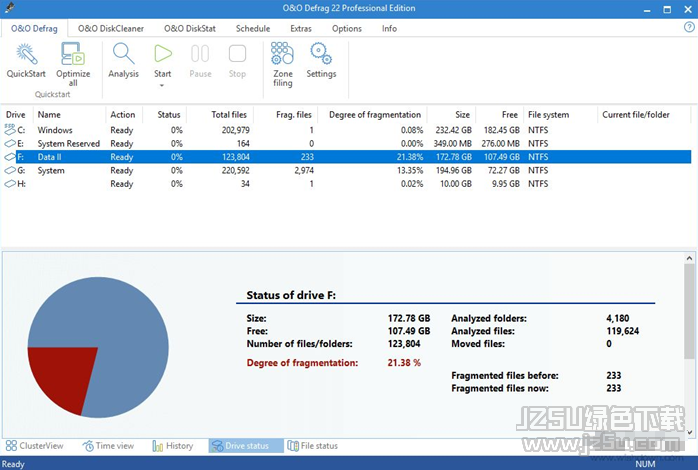Sort by the Action column header

coord(123,114)
